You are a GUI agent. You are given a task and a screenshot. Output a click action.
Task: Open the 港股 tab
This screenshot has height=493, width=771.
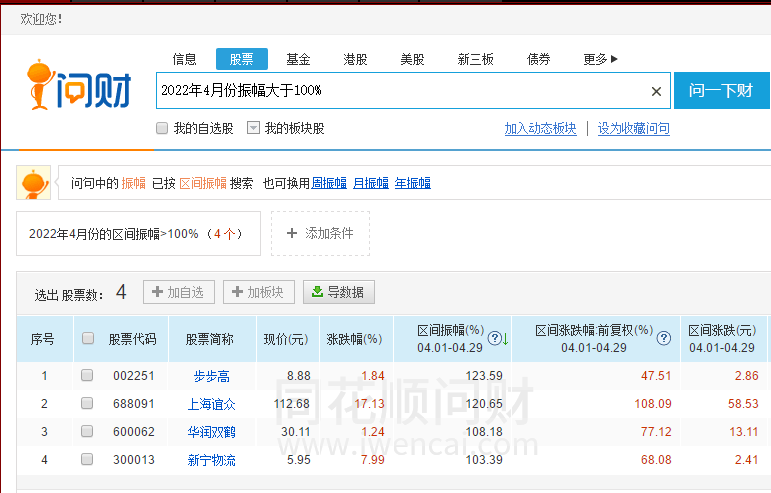point(355,59)
